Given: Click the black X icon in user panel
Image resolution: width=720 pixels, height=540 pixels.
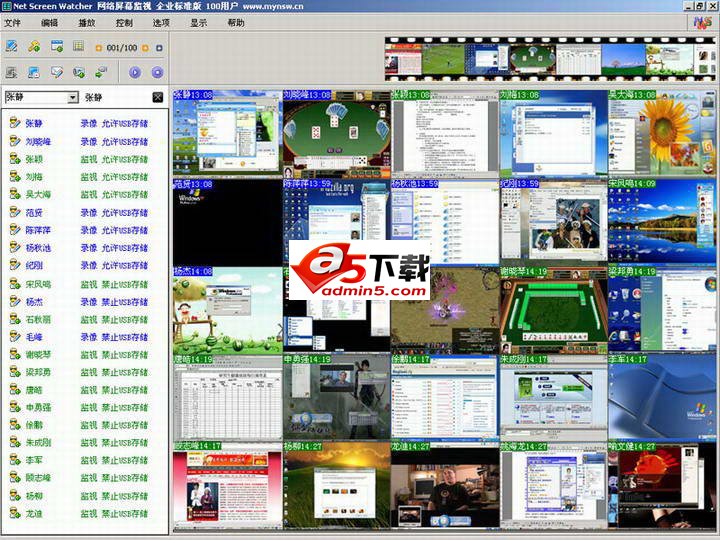Looking at the screenshot, I should pyautogui.click(x=157, y=97).
